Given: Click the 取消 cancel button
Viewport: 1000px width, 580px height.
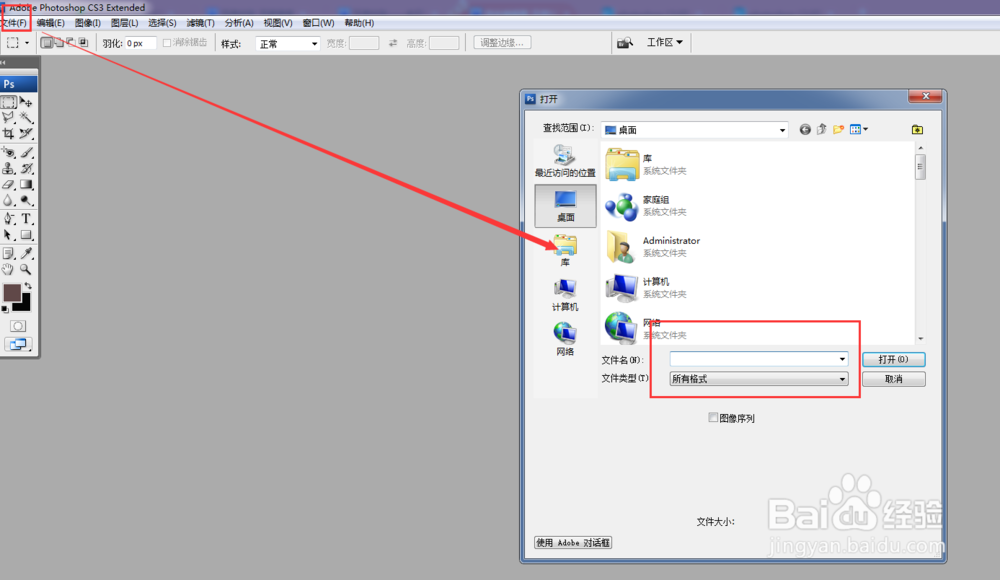Looking at the screenshot, I should point(893,379).
